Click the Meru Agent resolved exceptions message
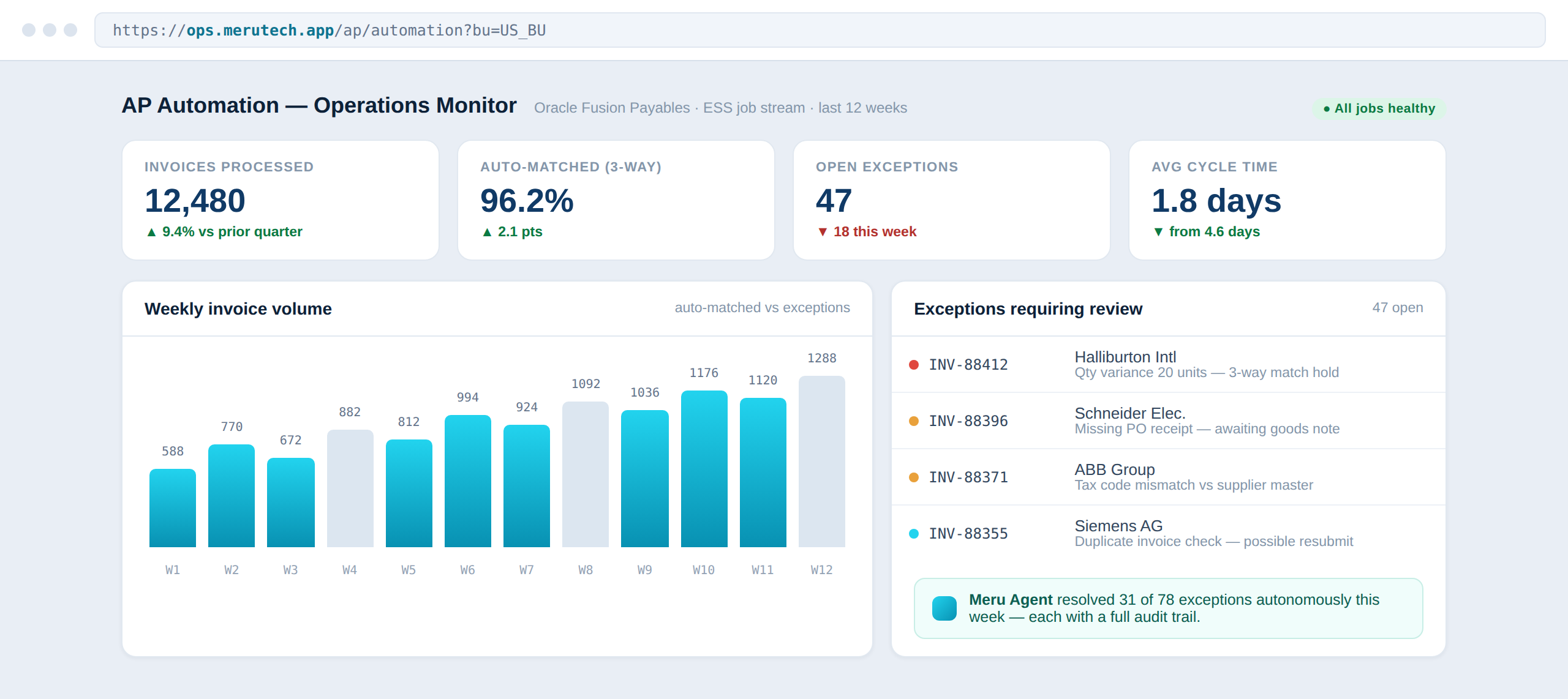 [1174, 608]
